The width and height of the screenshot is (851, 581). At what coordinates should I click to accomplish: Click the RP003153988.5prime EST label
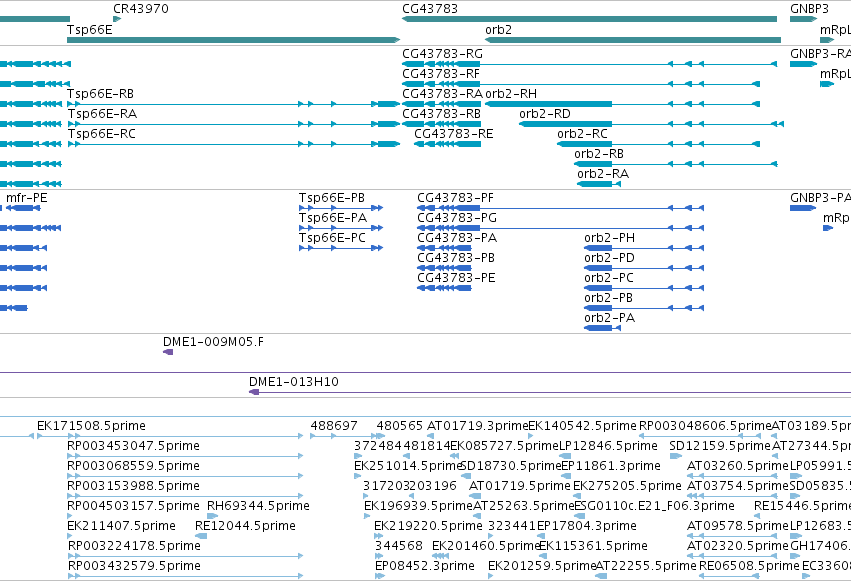pos(134,487)
